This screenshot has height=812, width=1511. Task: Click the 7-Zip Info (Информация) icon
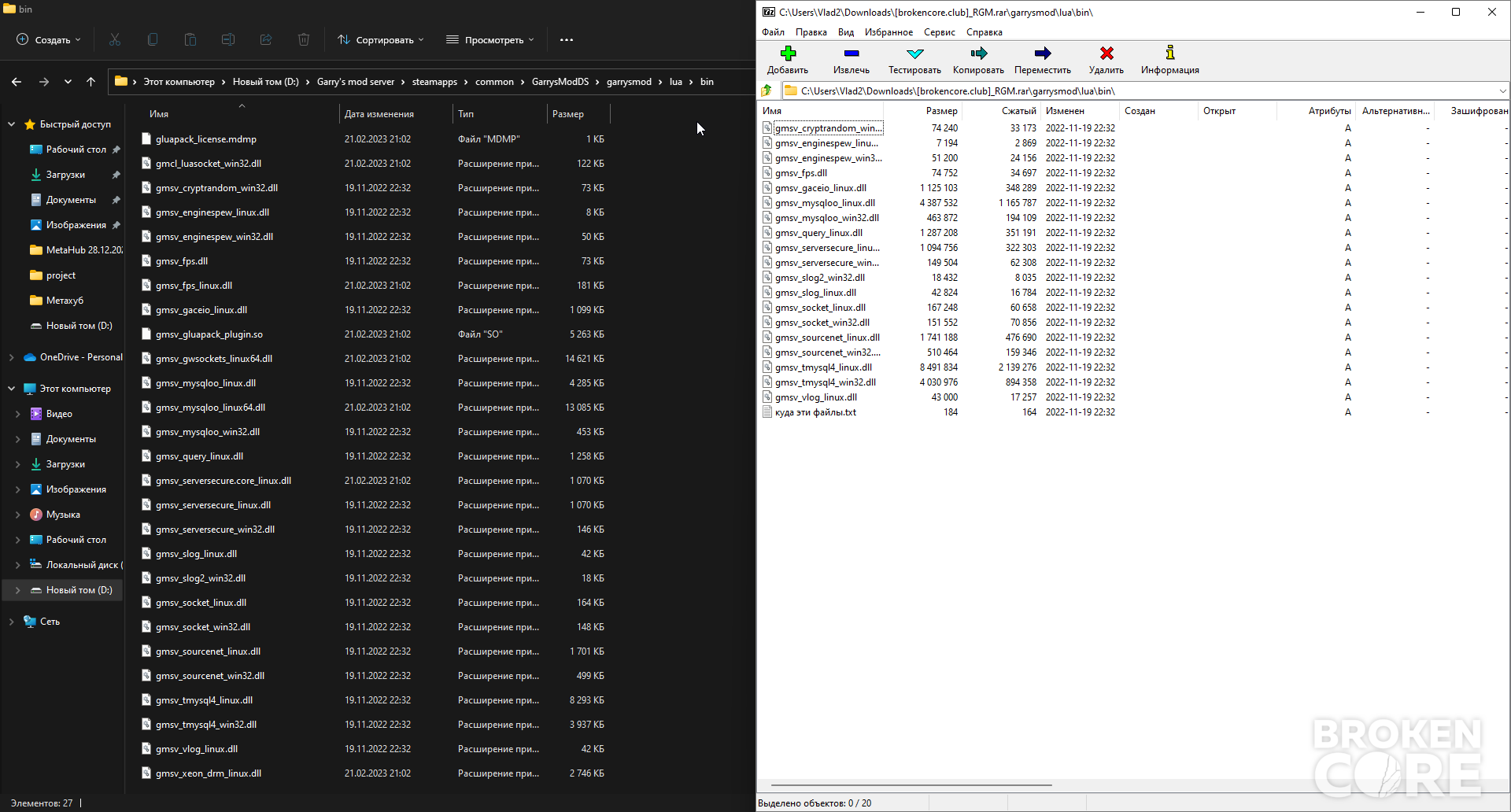1170,53
